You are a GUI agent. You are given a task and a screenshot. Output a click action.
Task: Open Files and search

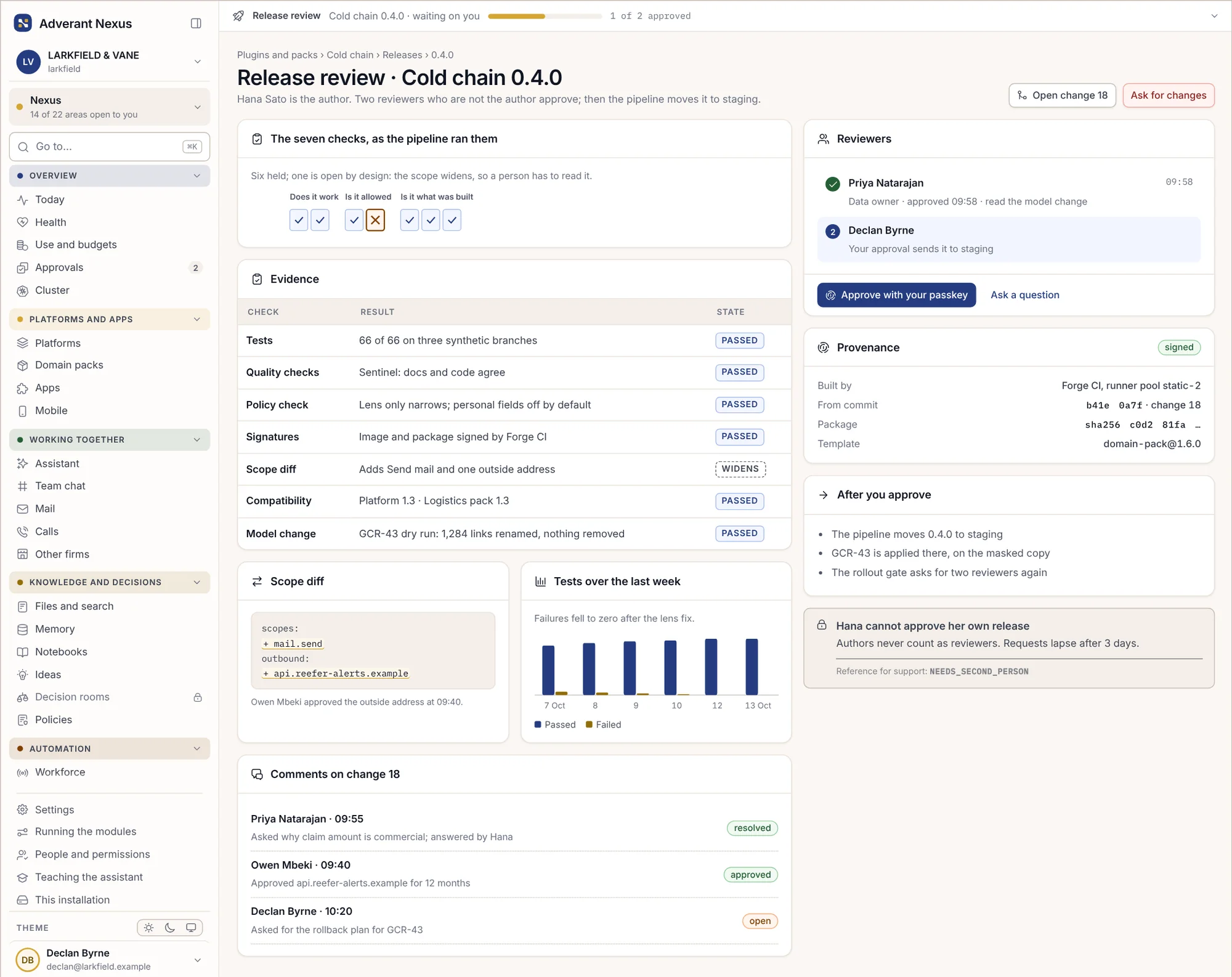pyautogui.click(x=110, y=606)
